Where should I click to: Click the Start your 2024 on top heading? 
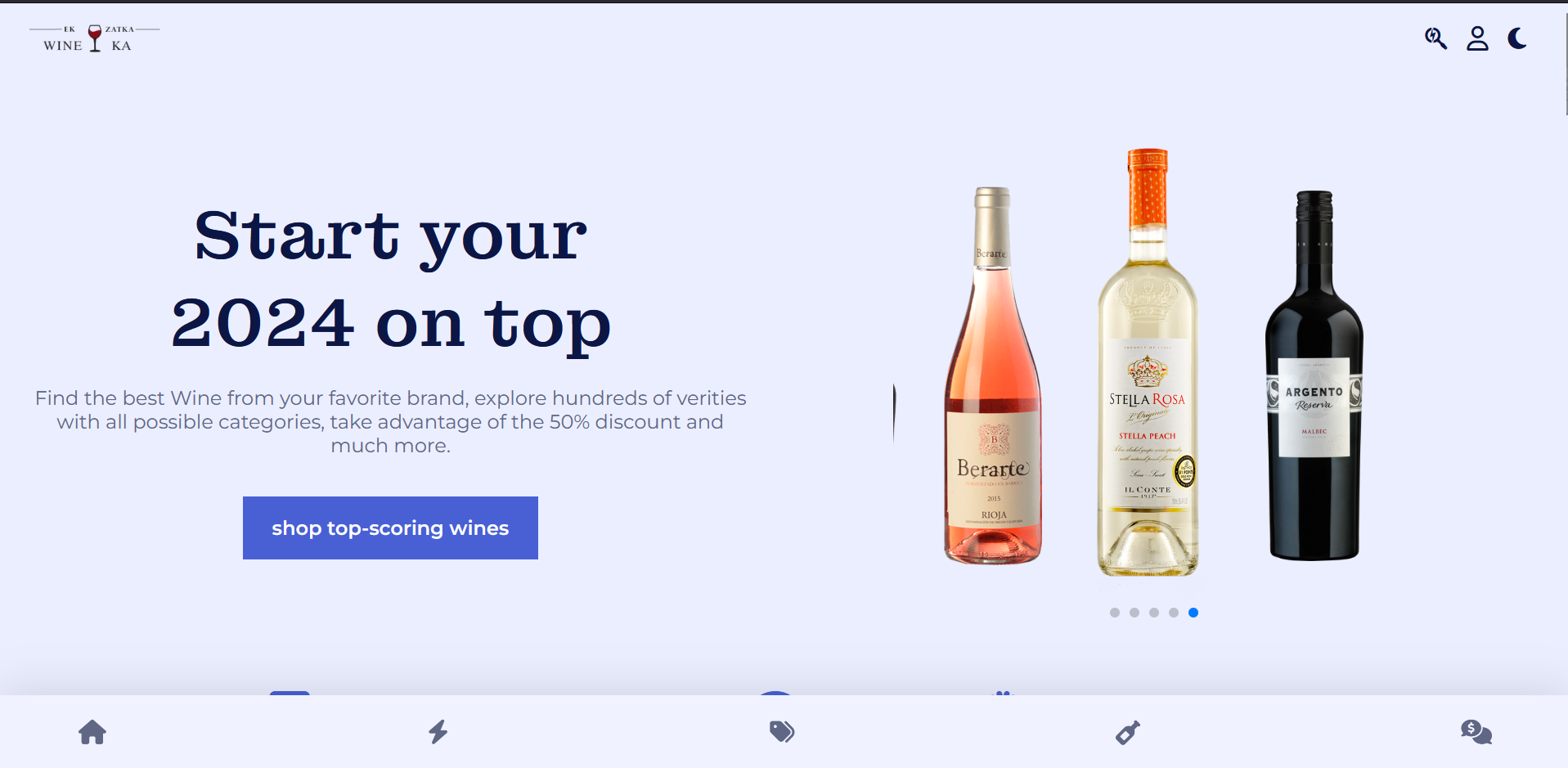pos(390,278)
